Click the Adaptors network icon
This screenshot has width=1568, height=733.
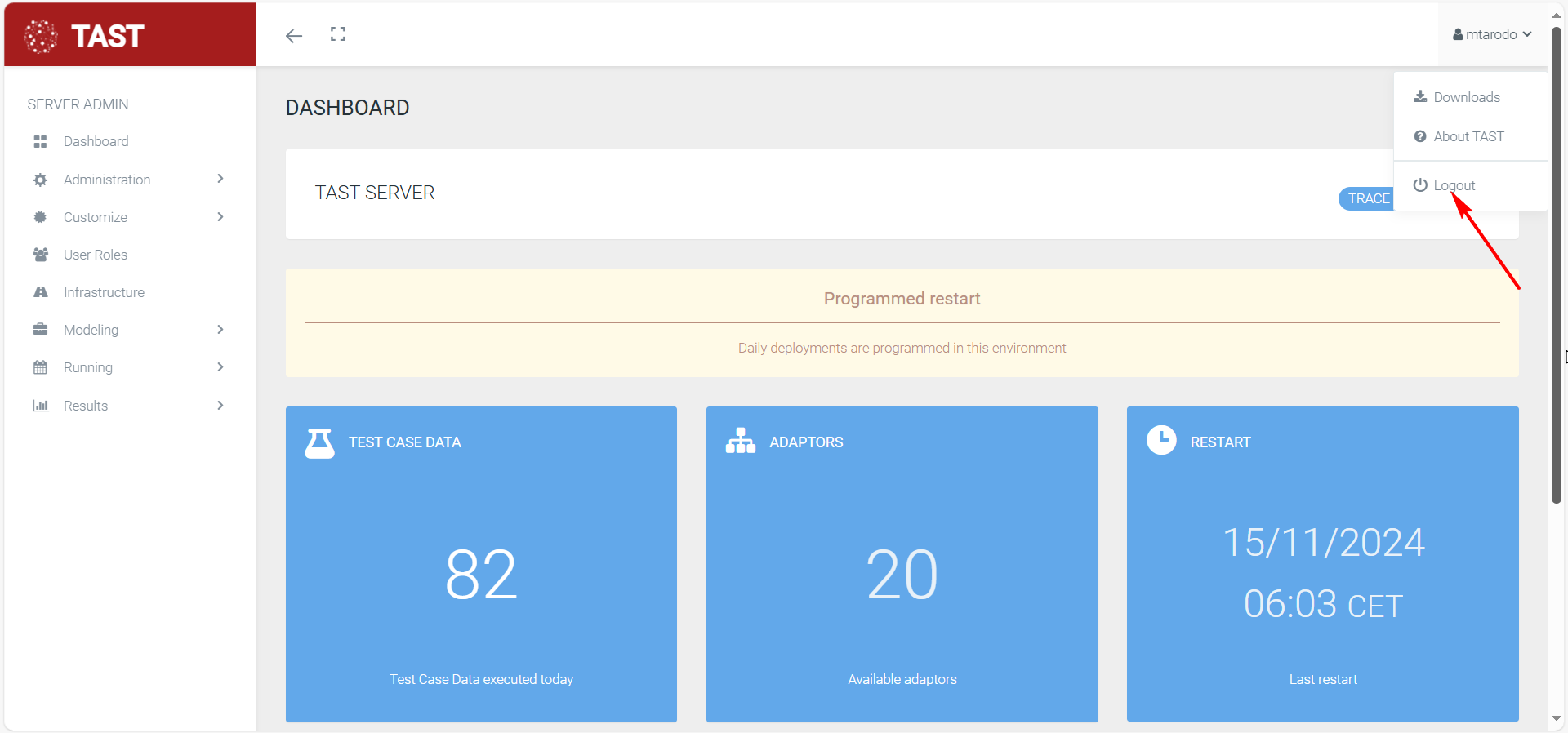point(741,441)
